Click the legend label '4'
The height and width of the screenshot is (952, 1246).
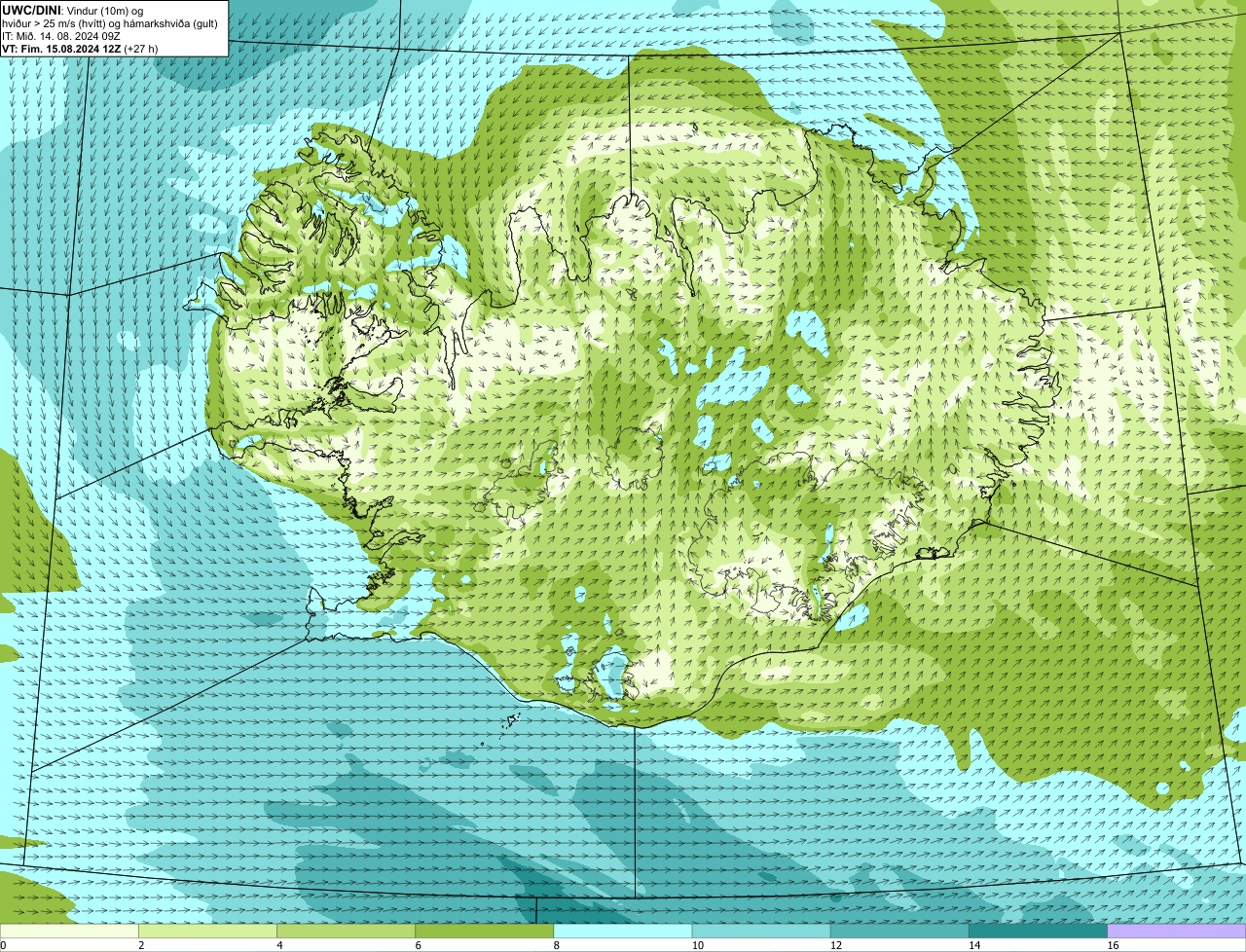coord(279,945)
